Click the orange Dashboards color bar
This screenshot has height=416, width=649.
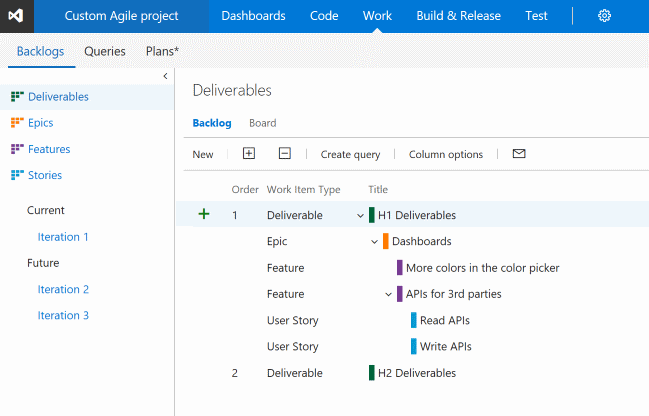tap(385, 241)
